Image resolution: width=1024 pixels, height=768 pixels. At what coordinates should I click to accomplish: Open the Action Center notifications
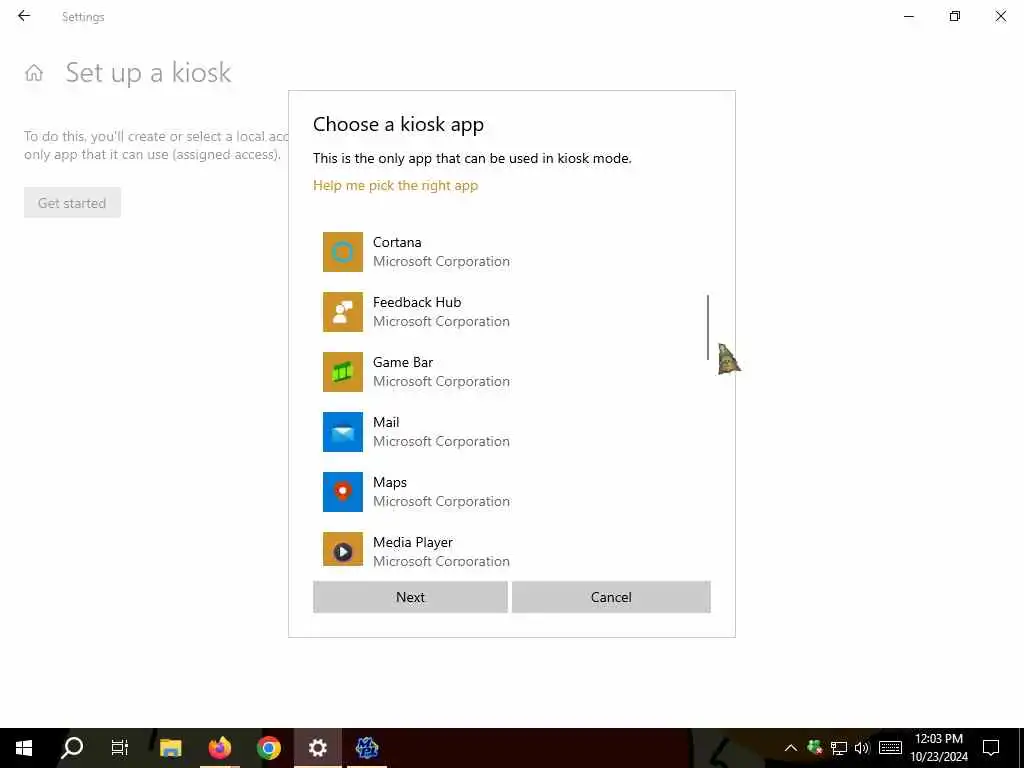coord(991,748)
